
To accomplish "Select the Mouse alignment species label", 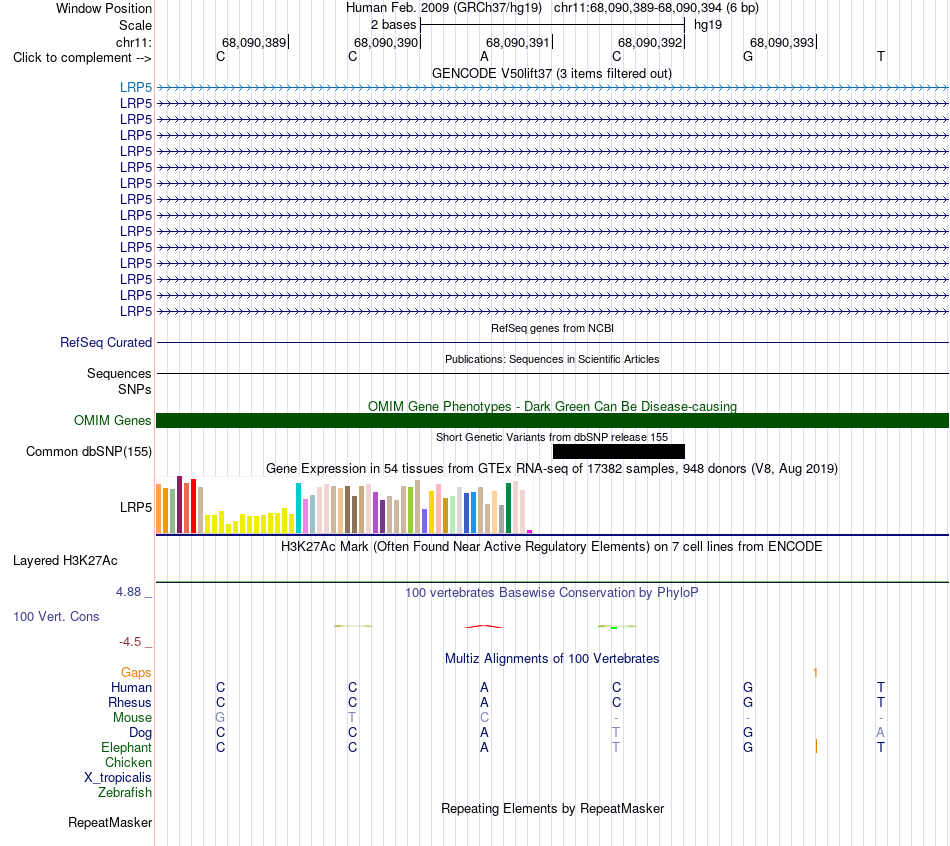I will (x=132, y=718).
